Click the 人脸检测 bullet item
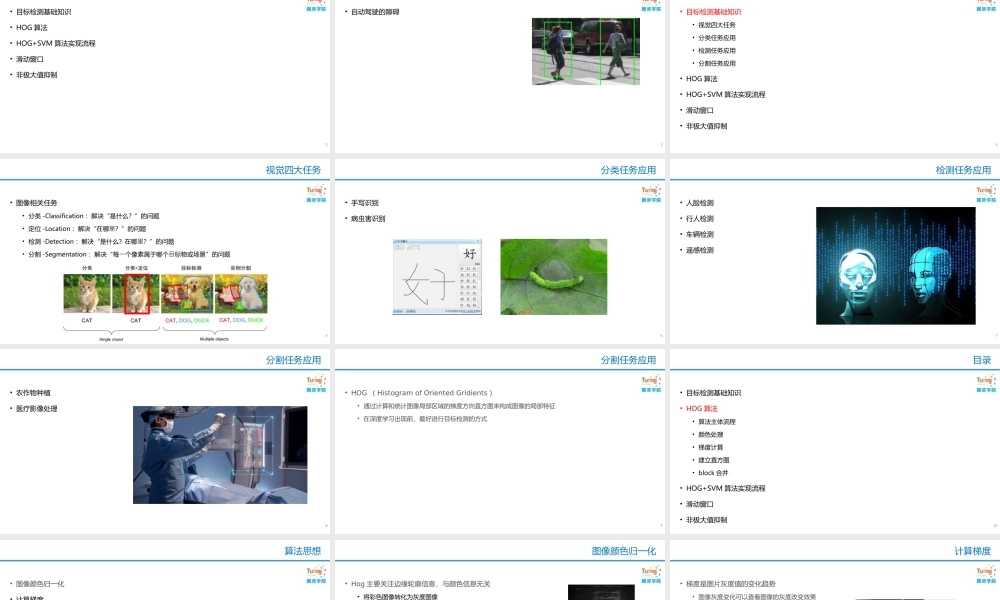1000x600 pixels. pyautogui.click(x=697, y=203)
